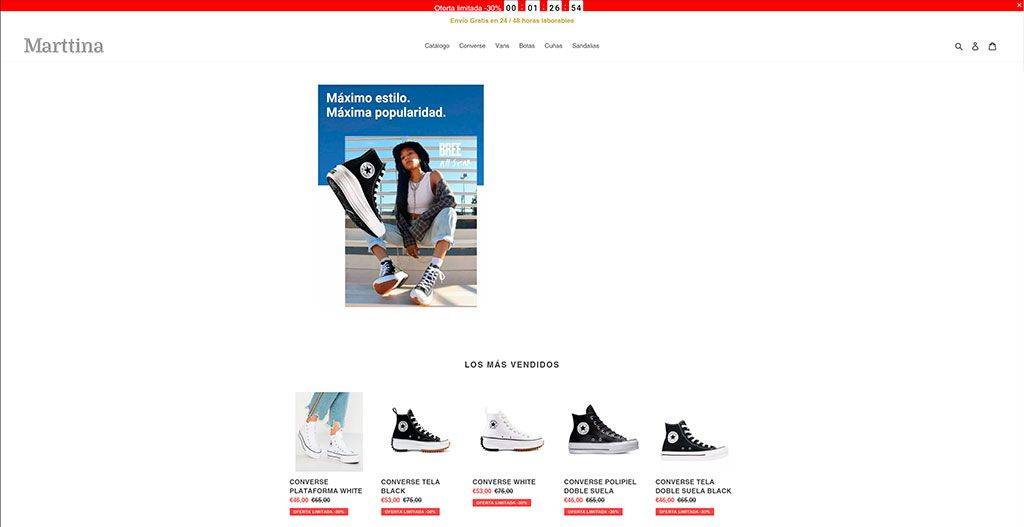
Task: Open the user account icon
Action: click(x=975, y=46)
